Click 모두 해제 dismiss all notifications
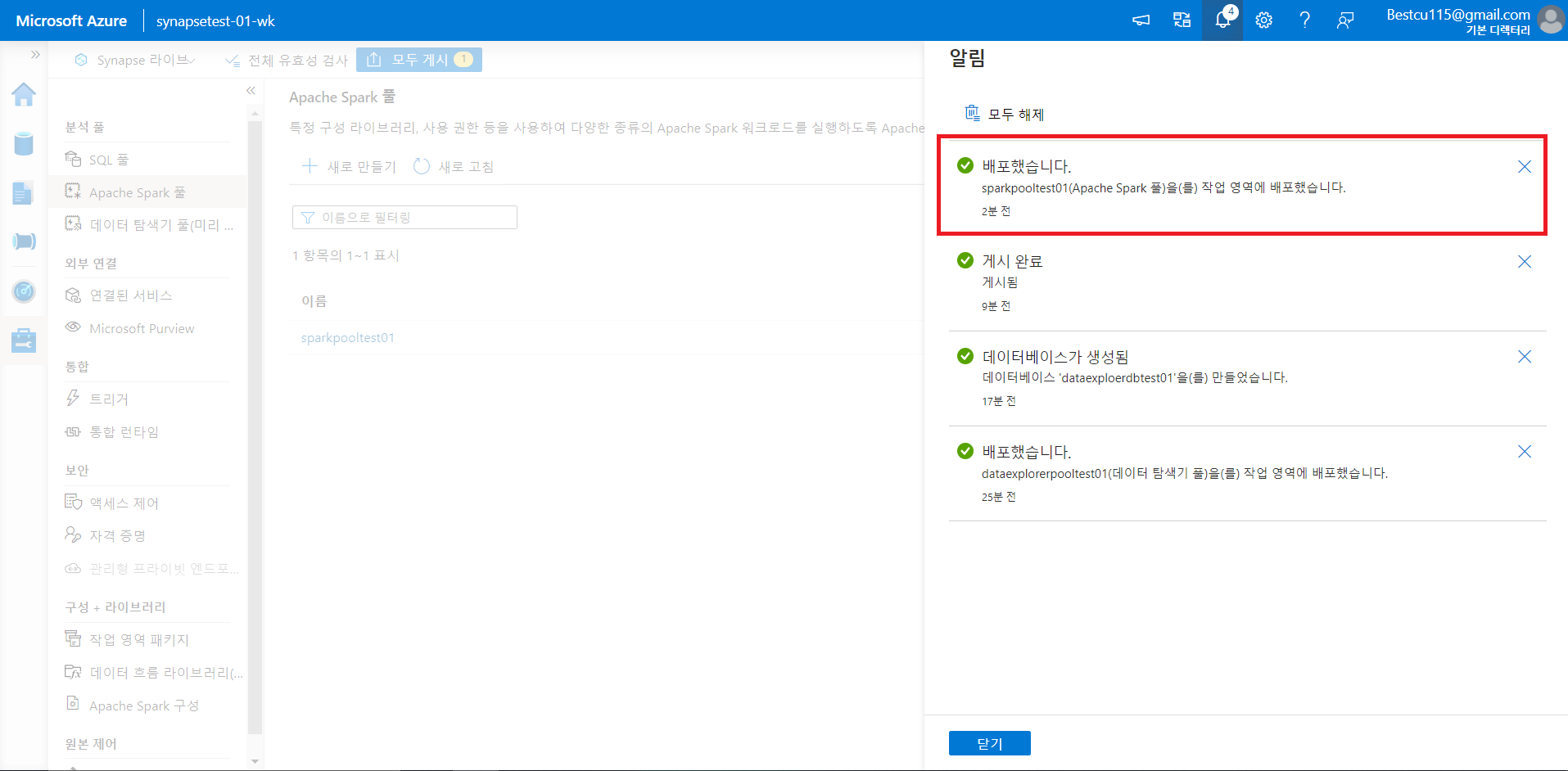 1005,114
